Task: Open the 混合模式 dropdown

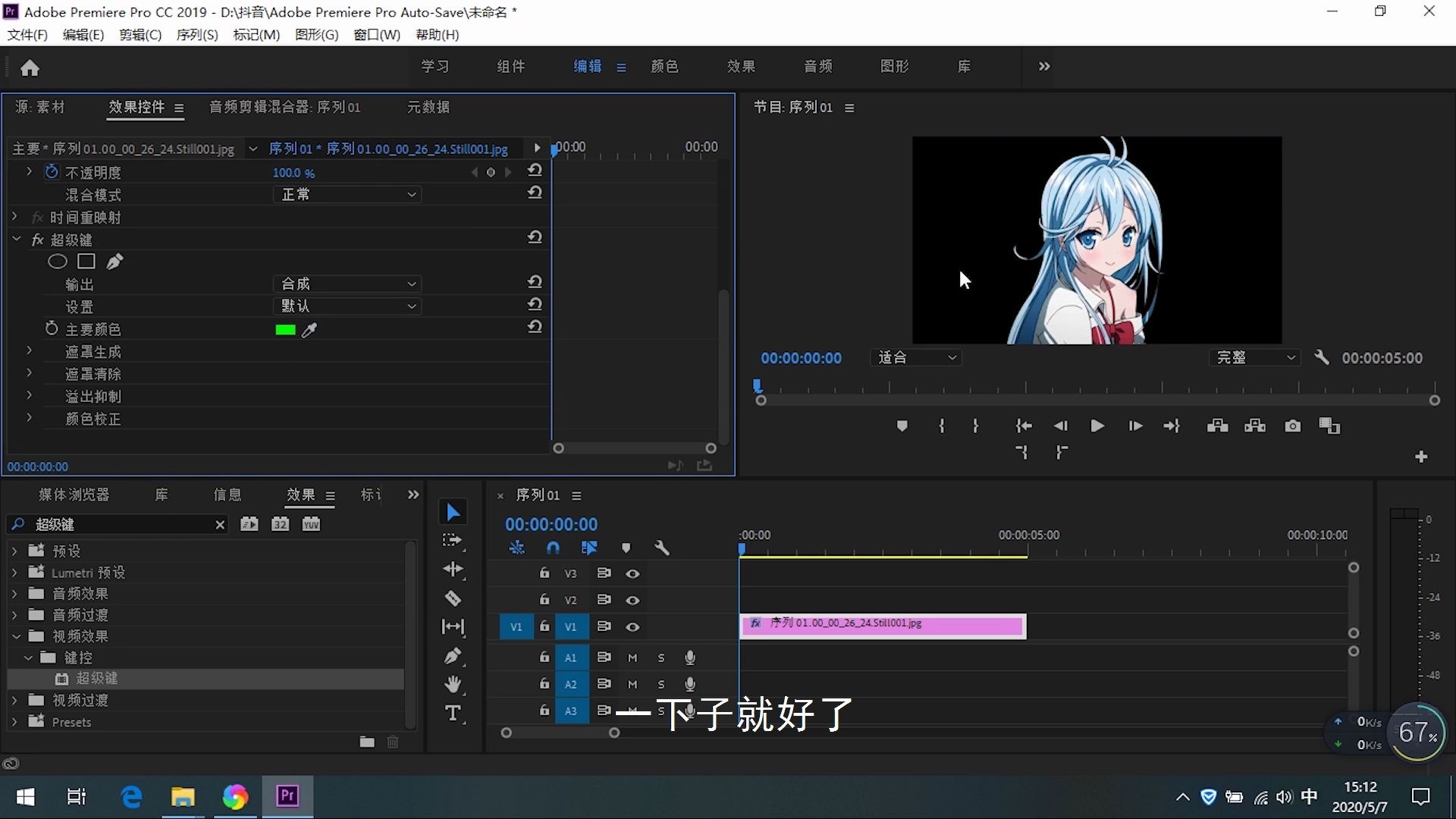Action: (347, 194)
